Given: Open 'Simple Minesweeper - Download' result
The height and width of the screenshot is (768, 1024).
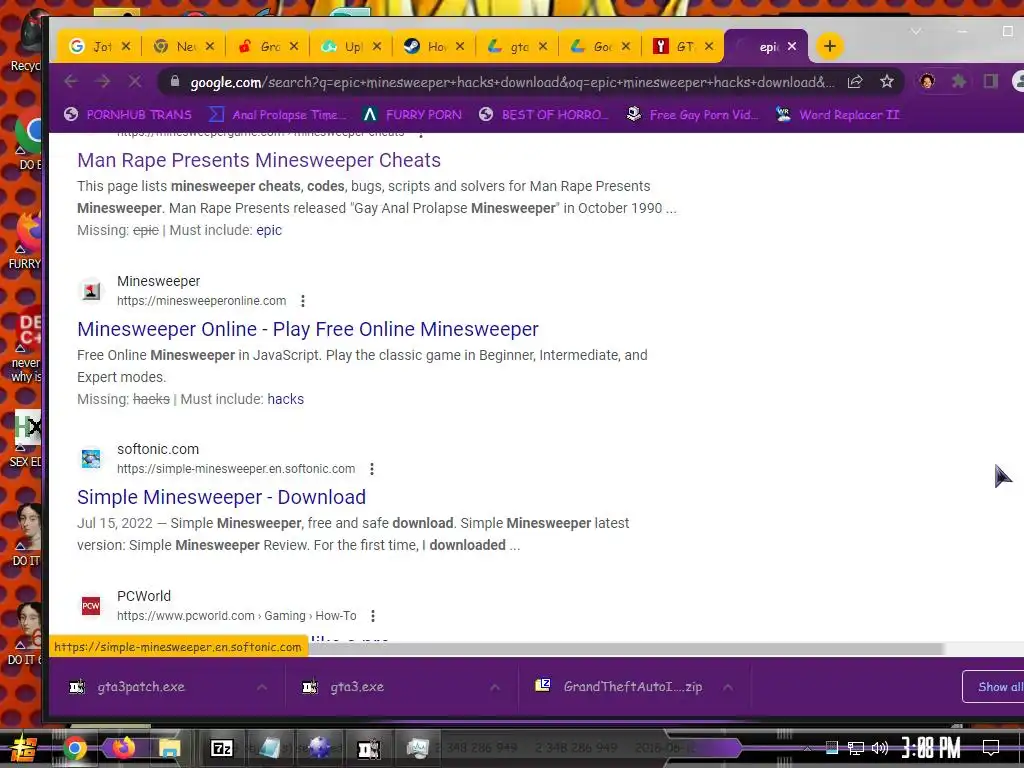Looking at the screenshot, I should [x=221, y=497].
